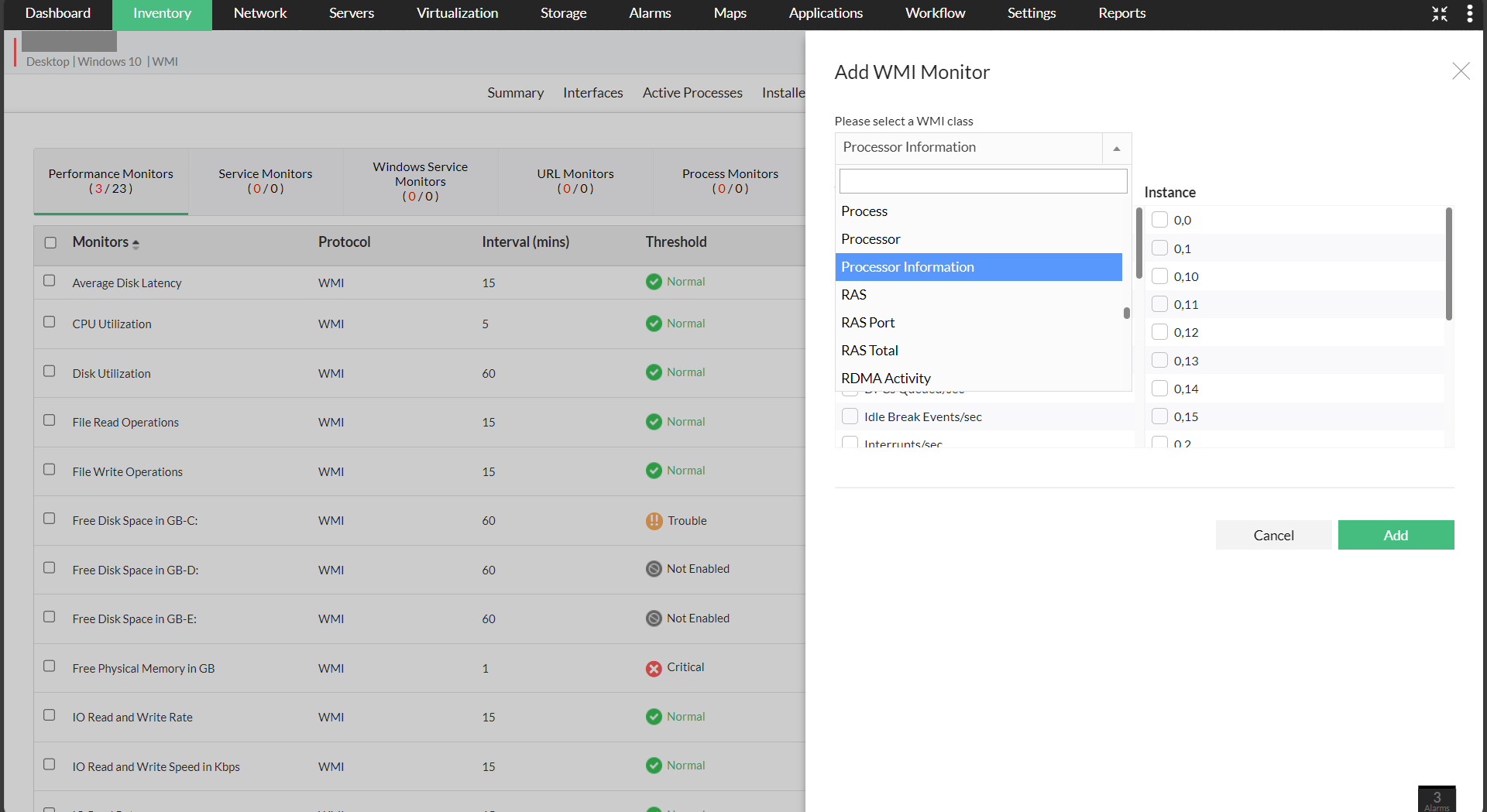Select RAS Port from the class list
The image size is (1487, 812).
point(867,323)
